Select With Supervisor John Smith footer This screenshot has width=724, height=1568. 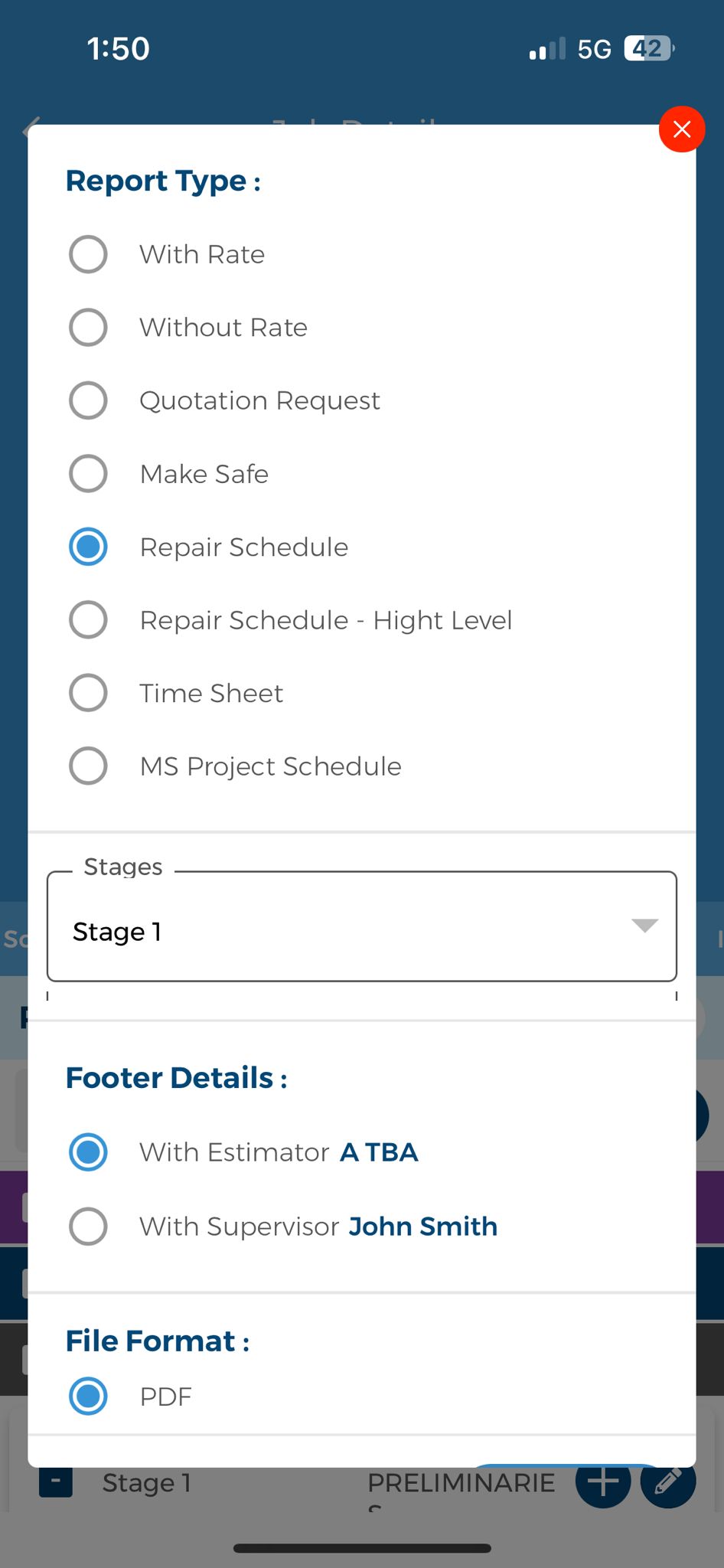coord(89,1227)
